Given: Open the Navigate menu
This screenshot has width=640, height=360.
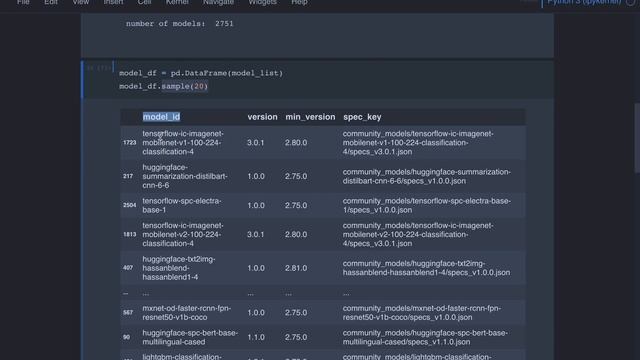Looking at the screenshot, I should [218, 2].
